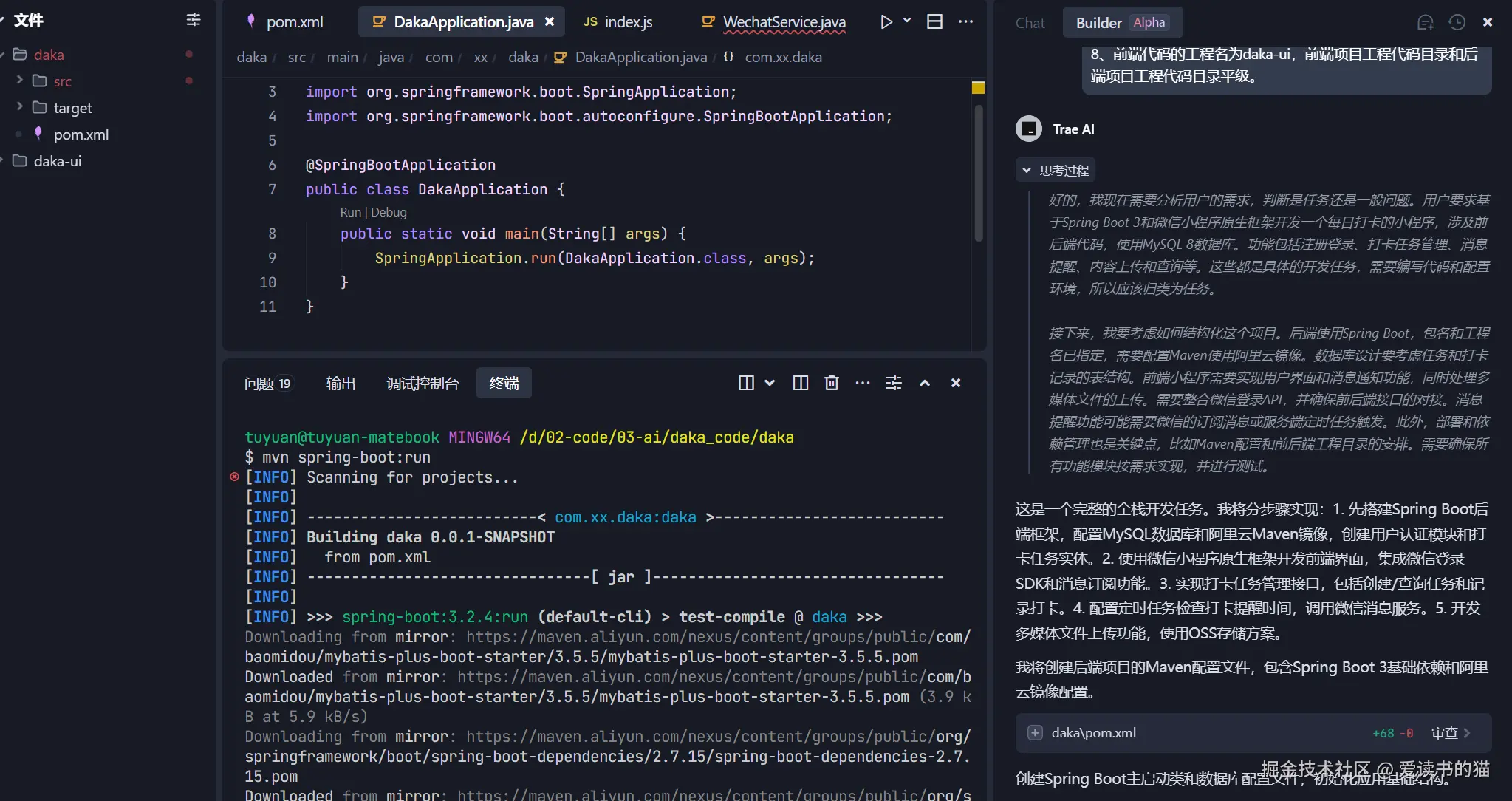The height and width of the screenshot is (801, 1512).
Task: Open file explorer settings sliders icon
Action: click(194, 20)
